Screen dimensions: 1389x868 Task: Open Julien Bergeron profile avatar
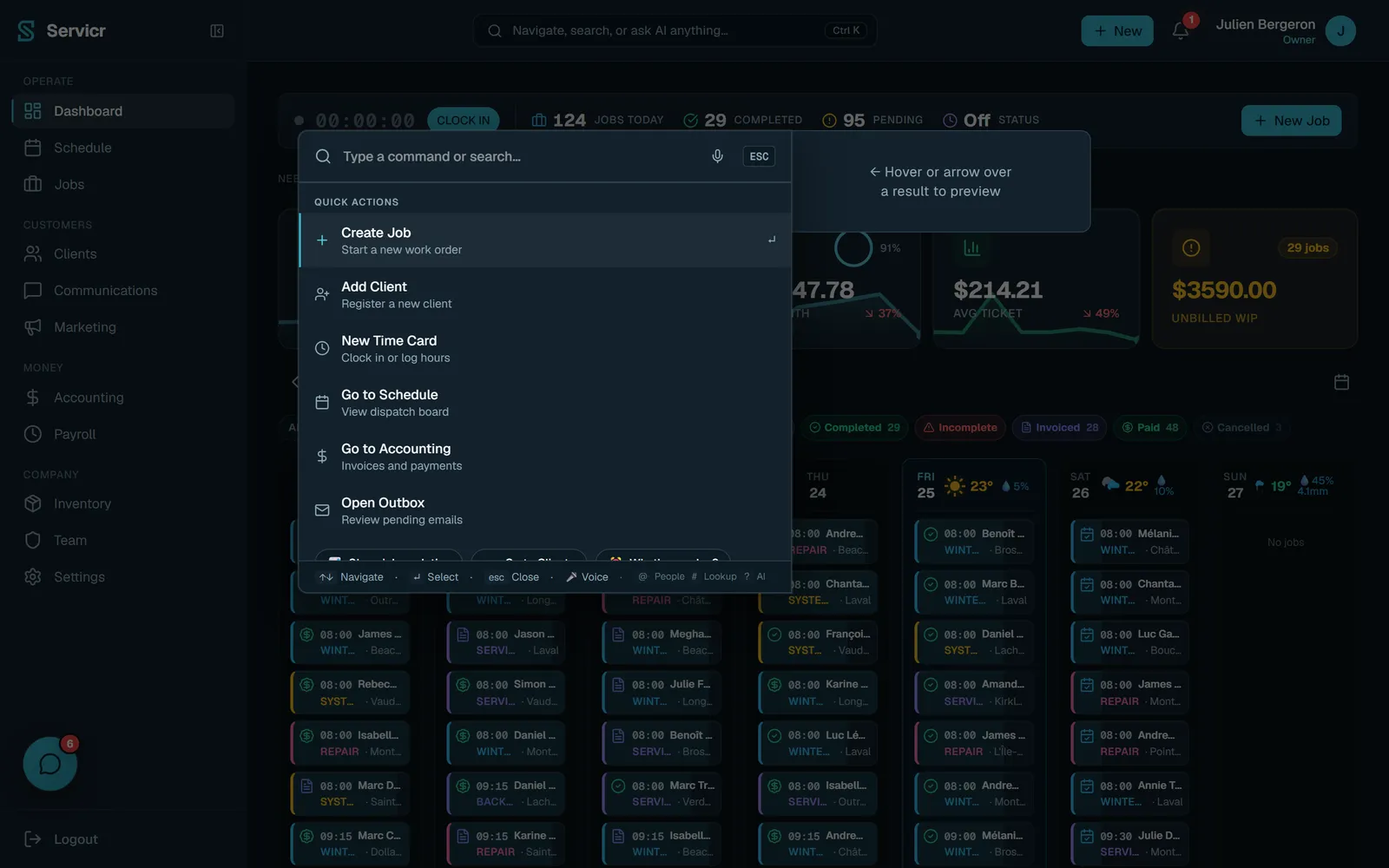click(1340, 31)
